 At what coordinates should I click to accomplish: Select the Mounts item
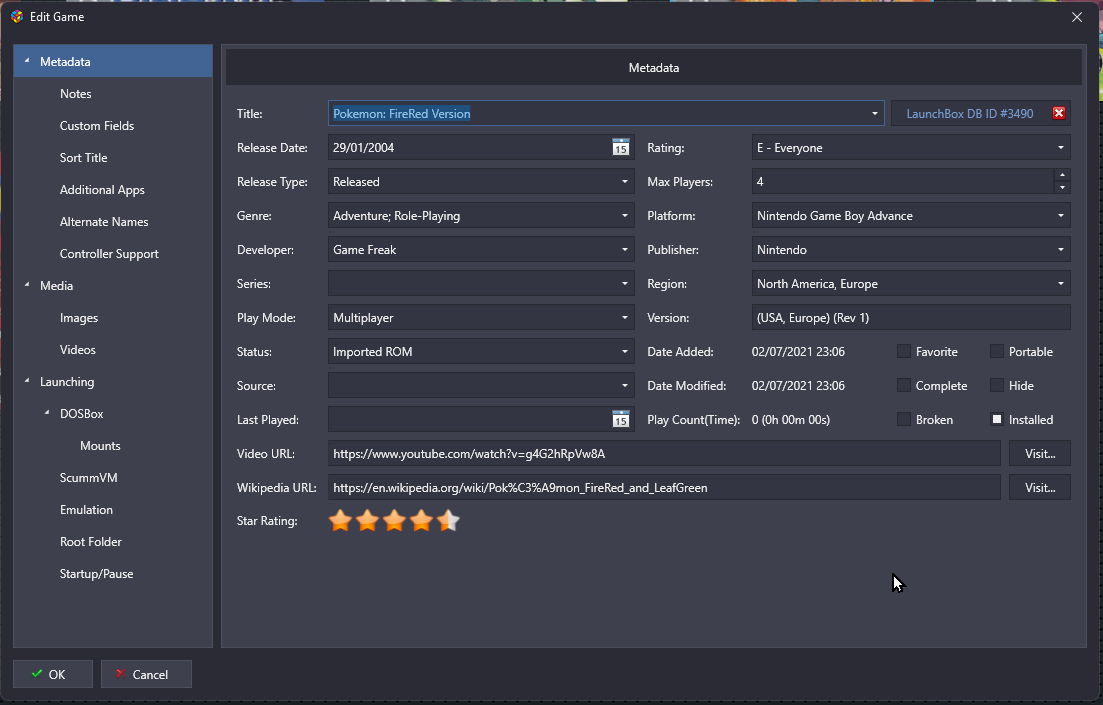click(100, 446)
